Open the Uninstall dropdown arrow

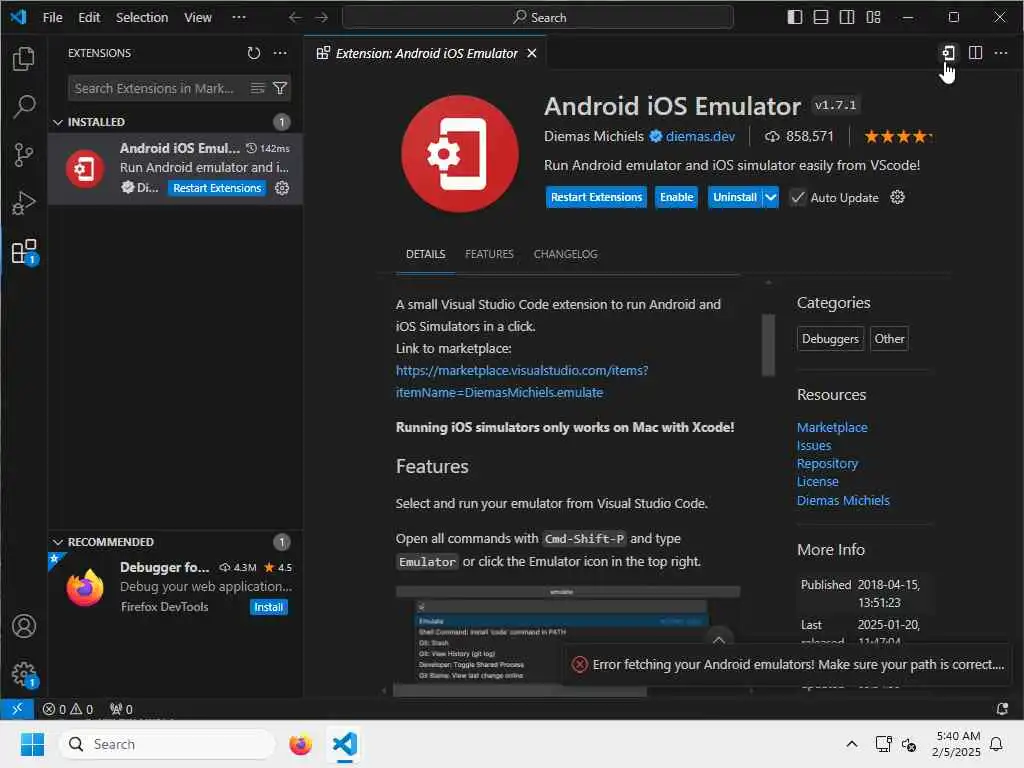(x=771, y=197)
